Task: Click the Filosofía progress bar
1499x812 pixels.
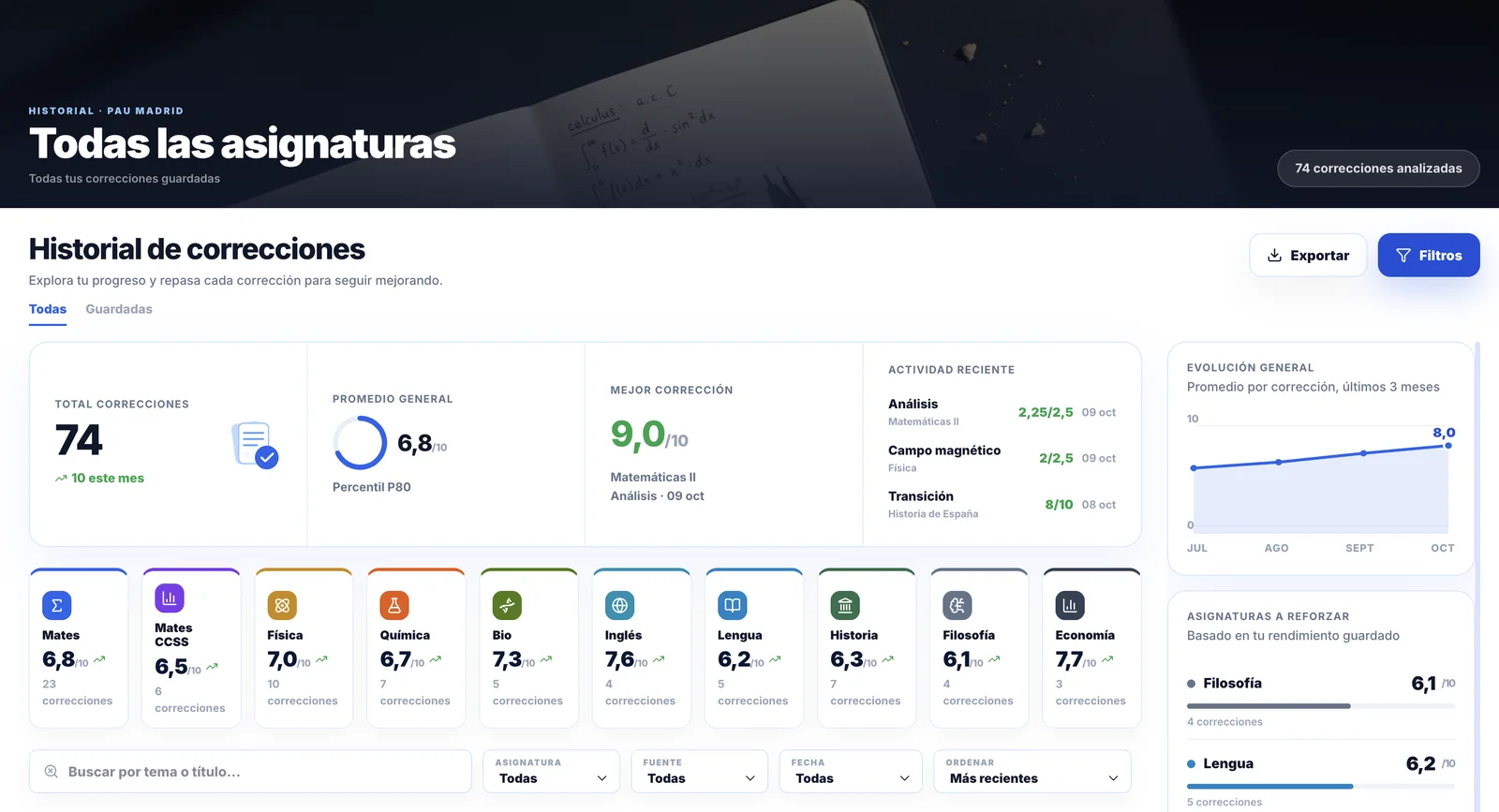Action: click(x=1321, y=706)
